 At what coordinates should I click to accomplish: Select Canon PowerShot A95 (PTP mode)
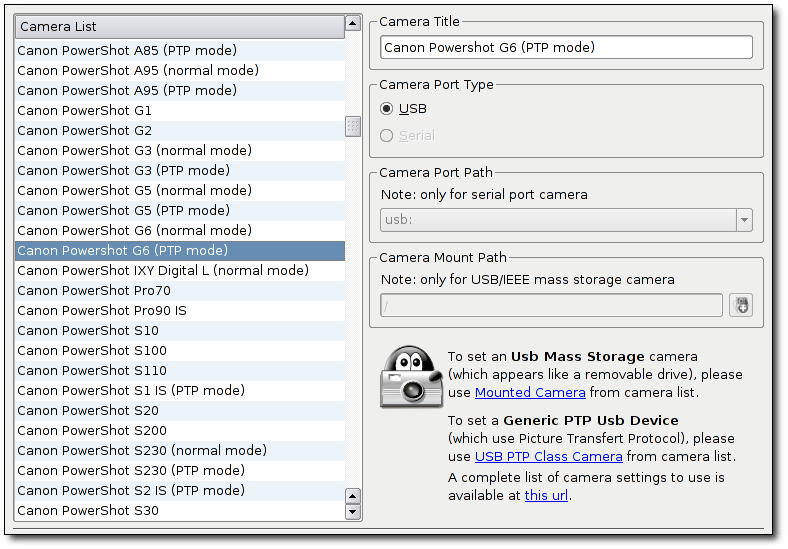(180, 91)
